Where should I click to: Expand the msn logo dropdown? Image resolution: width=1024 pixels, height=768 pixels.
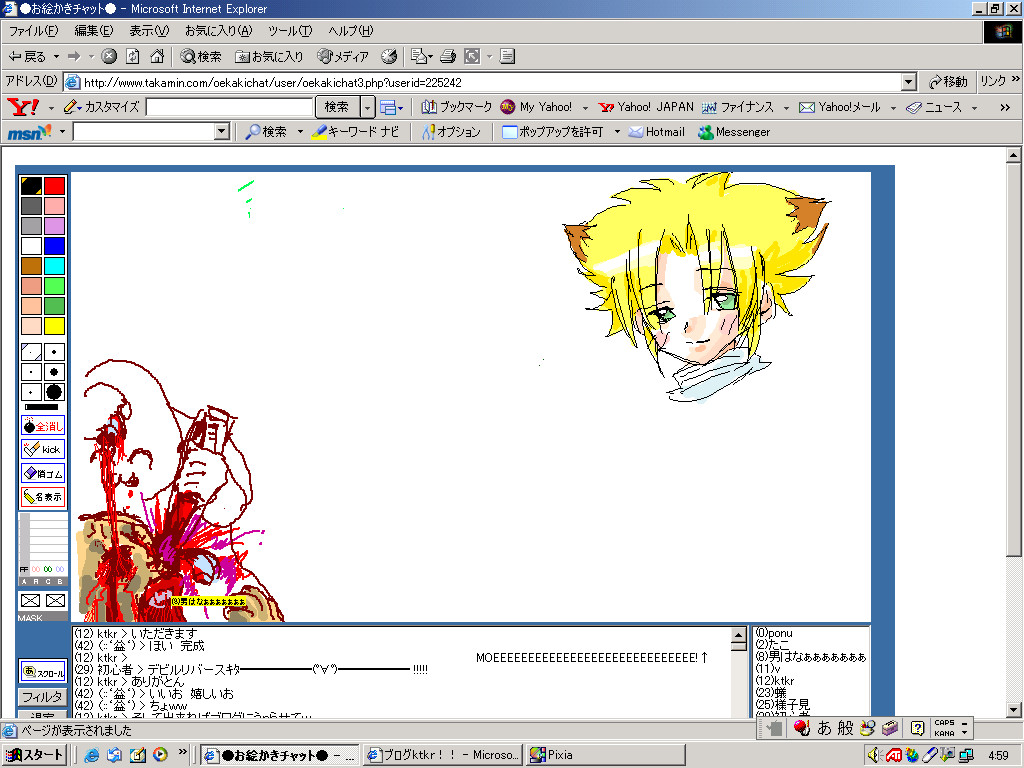click(62, 132)
